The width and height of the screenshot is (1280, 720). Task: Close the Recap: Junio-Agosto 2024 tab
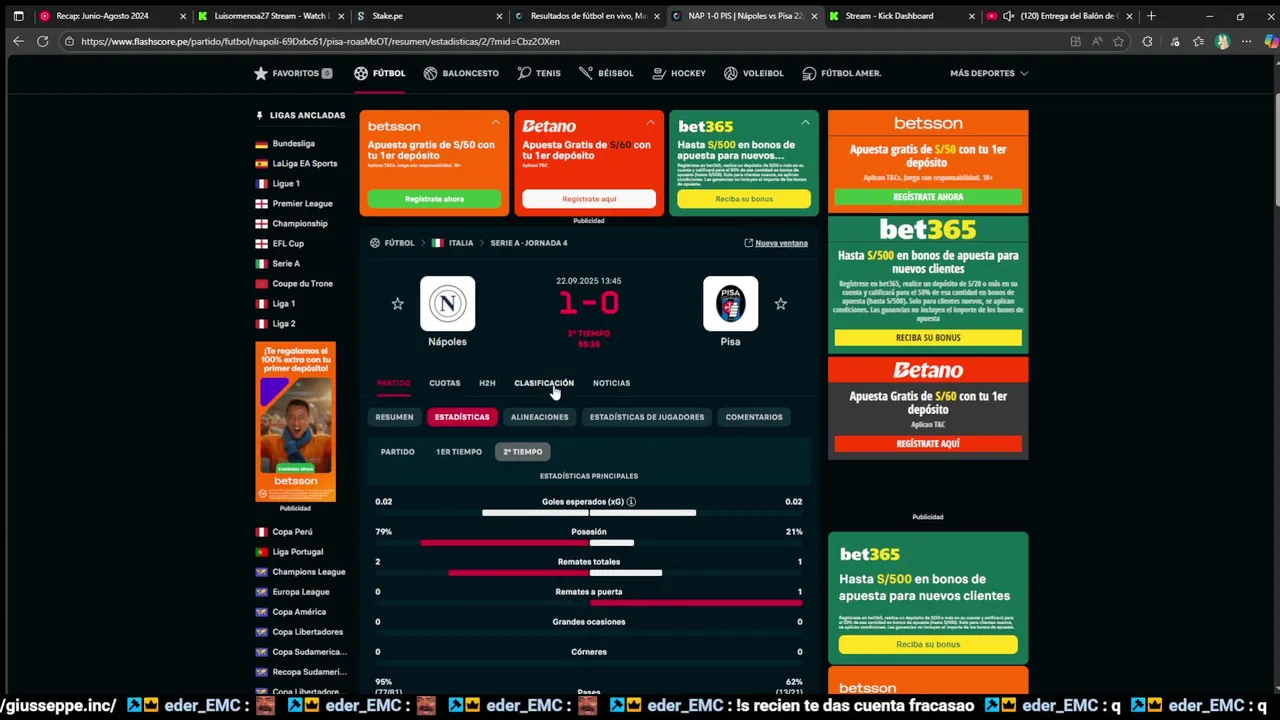183,16
